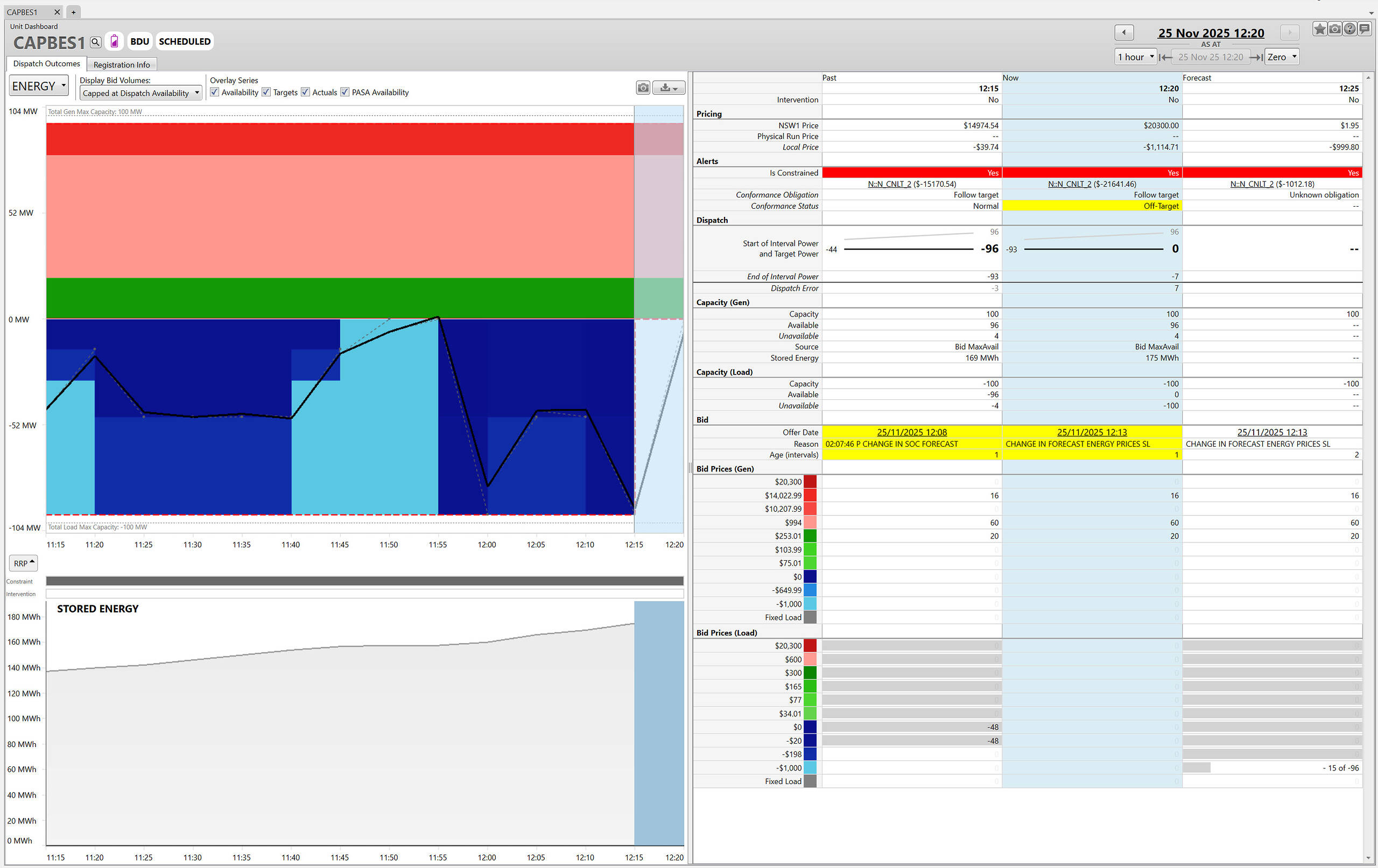This screenshot has height=868, width=1378.
Task: Click the chart snapshot camera icon
Action: tap(643, 88)
